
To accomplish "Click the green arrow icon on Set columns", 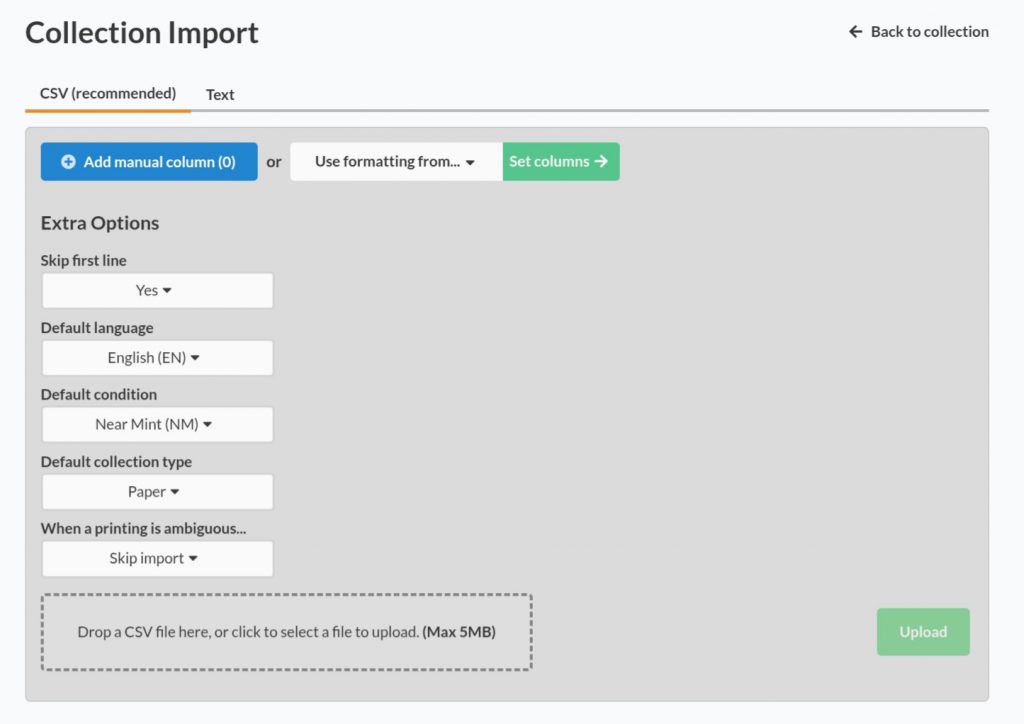I will (x=600, y=161).
